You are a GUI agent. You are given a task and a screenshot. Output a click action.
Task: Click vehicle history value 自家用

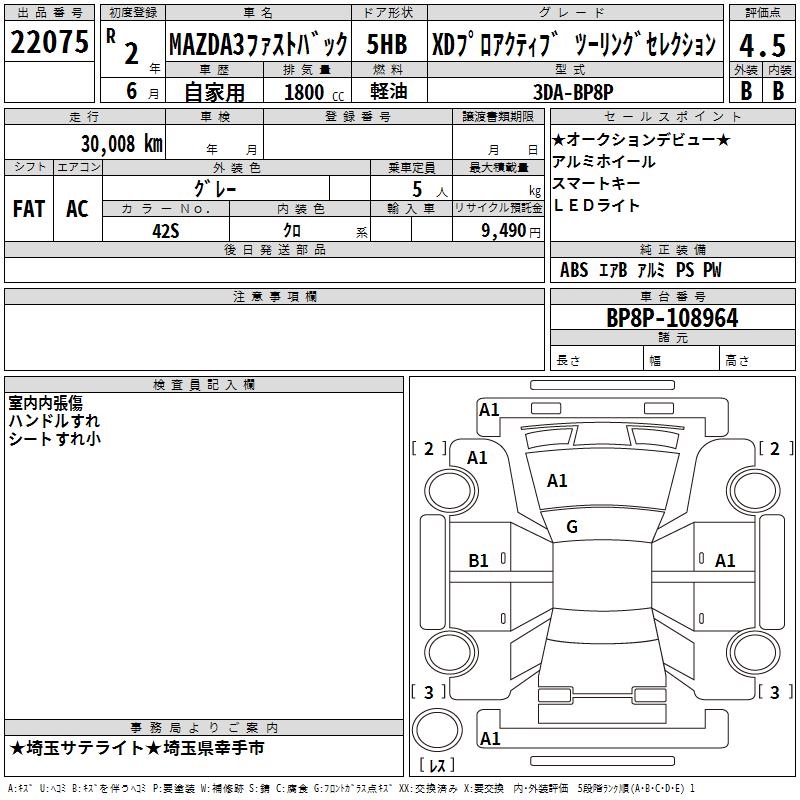(x=214, y=92)
